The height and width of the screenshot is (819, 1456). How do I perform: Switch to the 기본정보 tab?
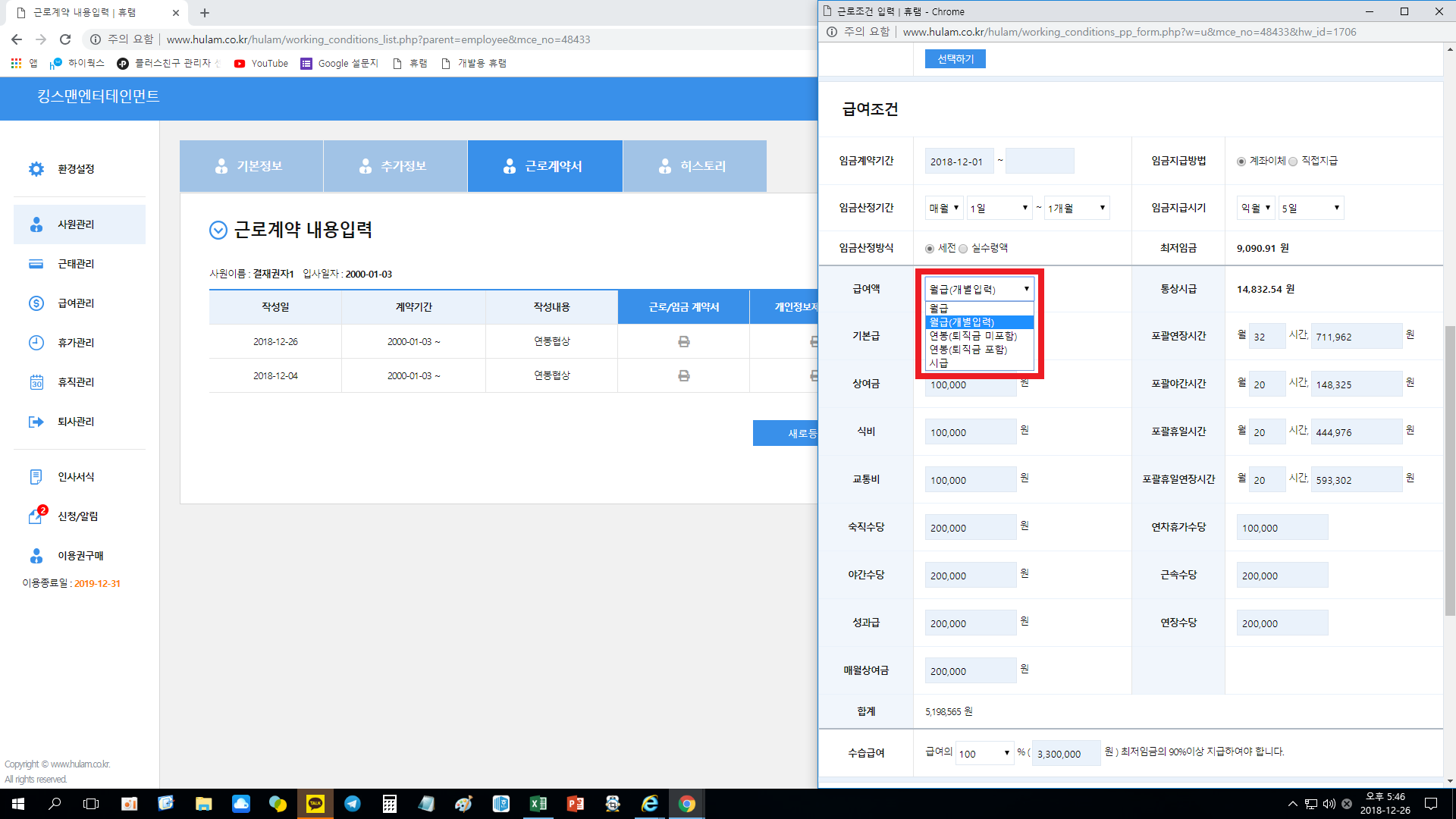251,166
